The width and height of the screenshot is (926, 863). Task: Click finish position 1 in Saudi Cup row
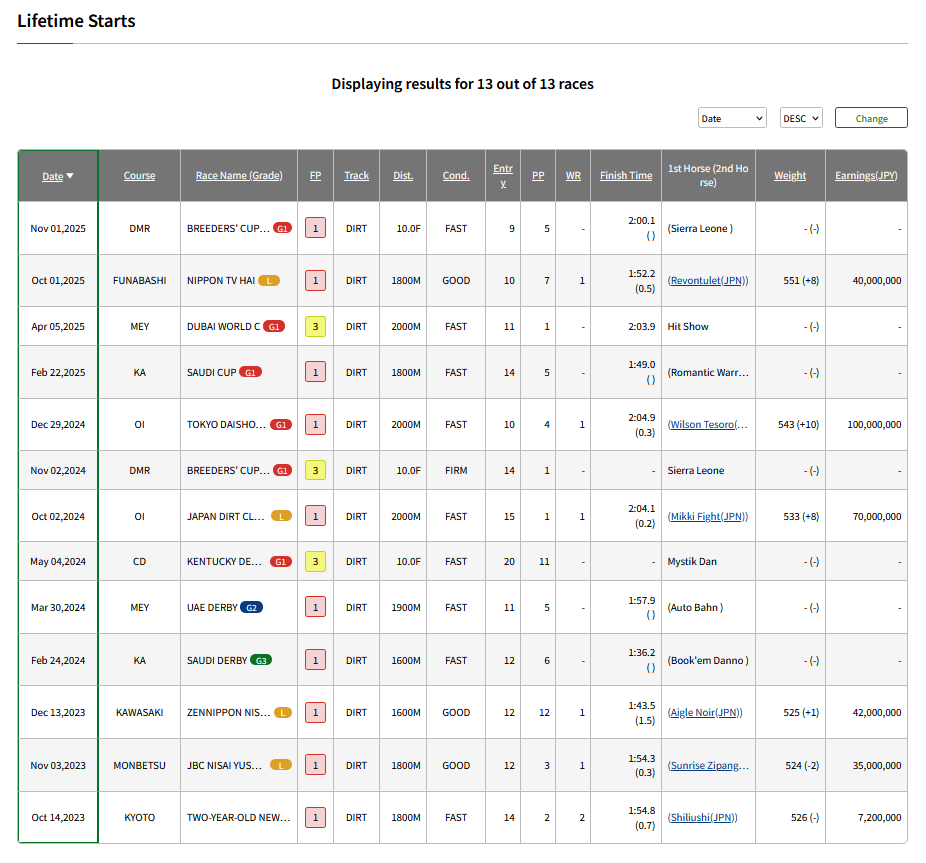315,373
